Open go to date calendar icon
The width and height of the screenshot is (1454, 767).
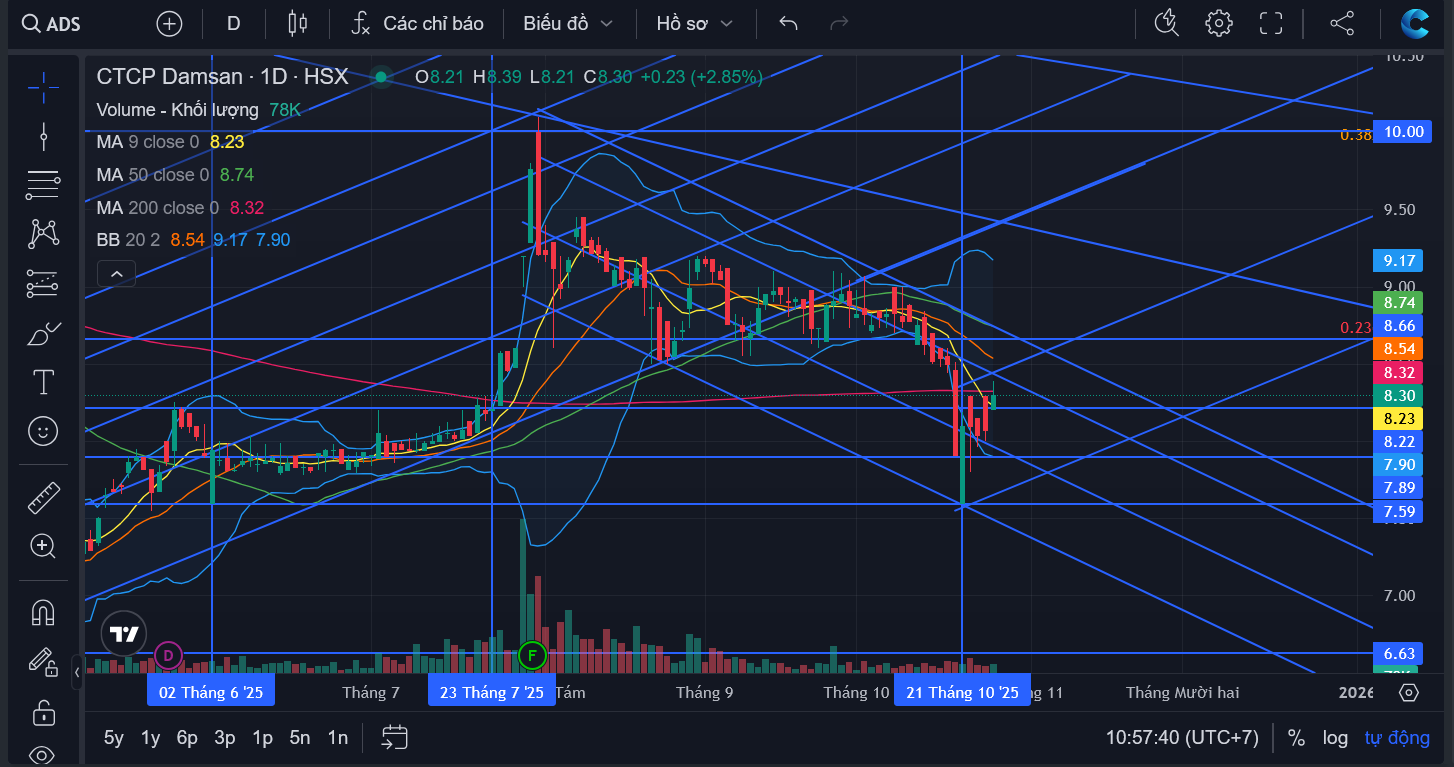[x=395, y=738]
